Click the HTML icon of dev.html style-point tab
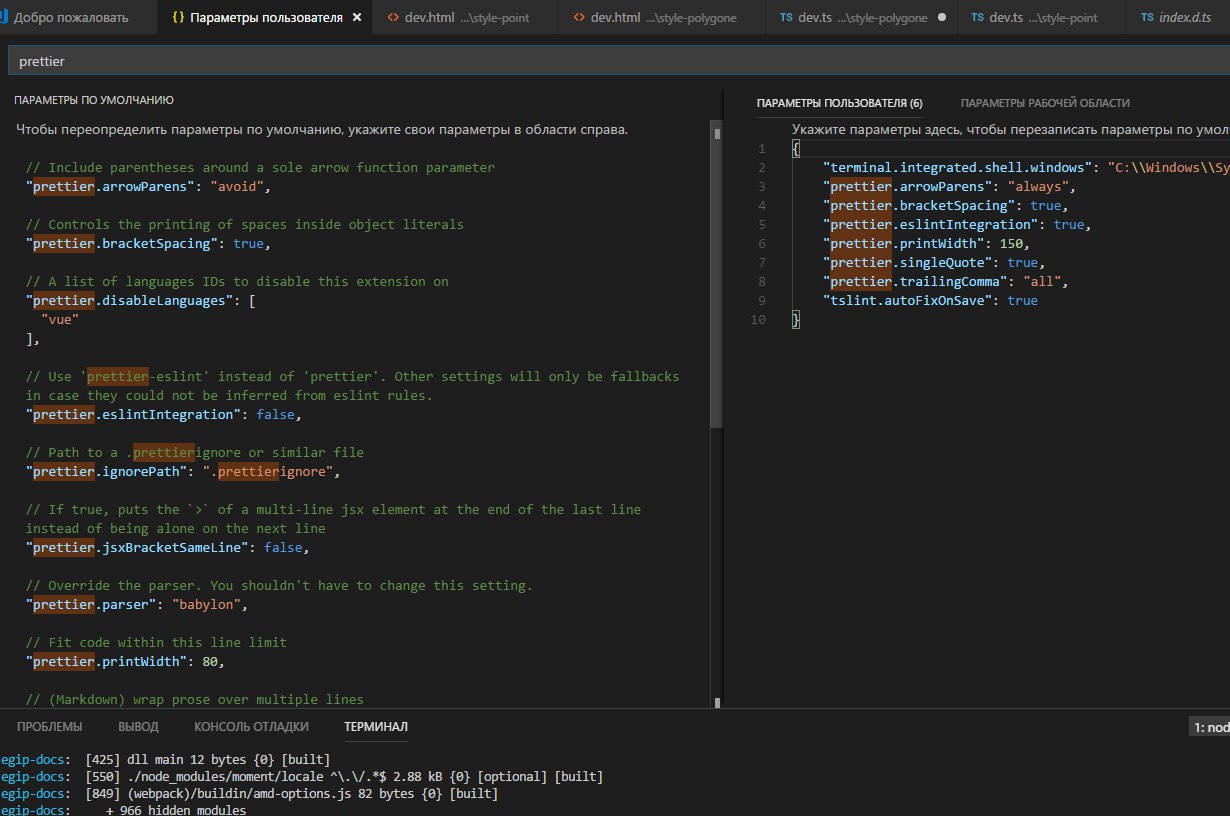This screenshot has height=816, width=1230. coord(392,18)
